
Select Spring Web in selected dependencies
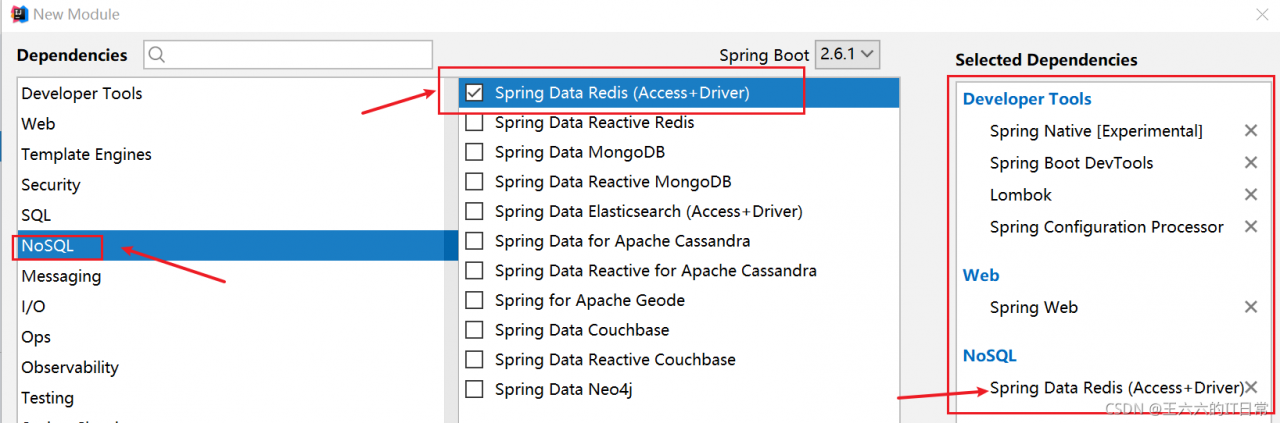[1034, 307]
